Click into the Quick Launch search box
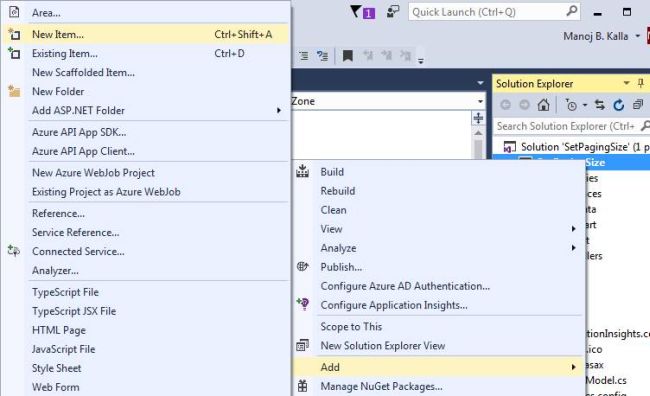Viewport: 650px width, 396px height. point(494,12)
